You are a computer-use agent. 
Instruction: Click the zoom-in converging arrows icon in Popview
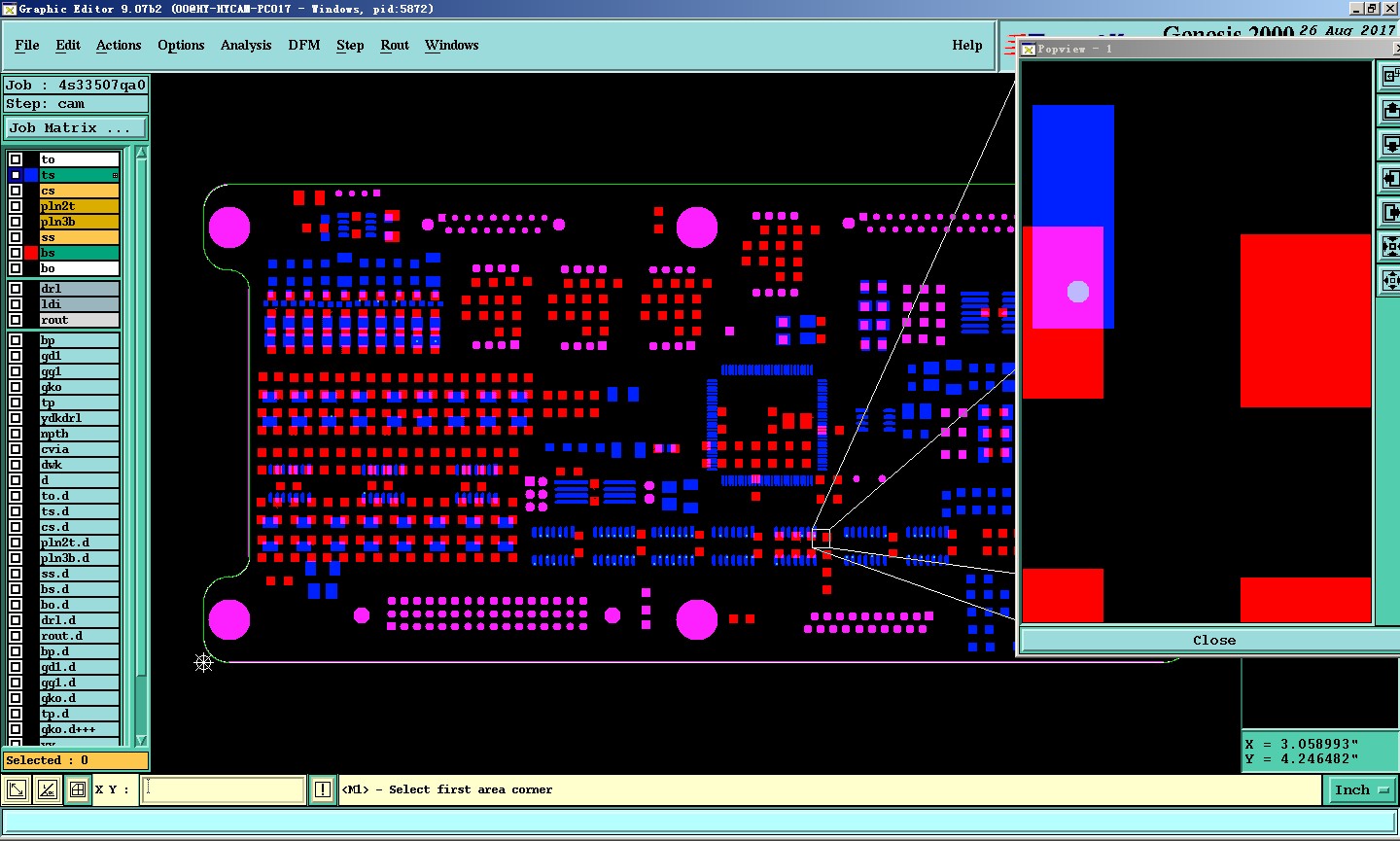tap(1390, 247)
